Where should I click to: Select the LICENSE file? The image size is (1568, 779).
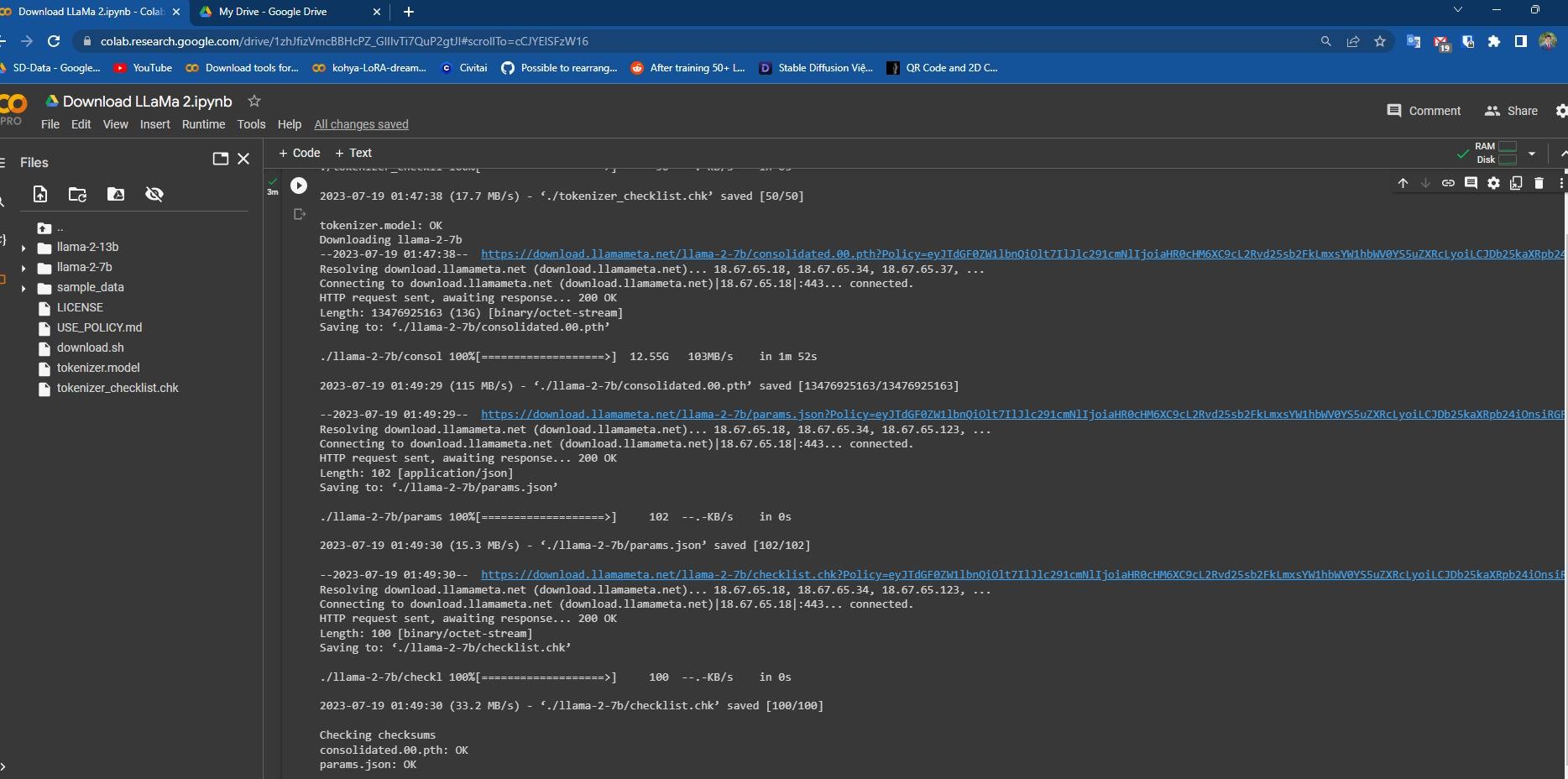pyautogui.click(x=80, y=307)
